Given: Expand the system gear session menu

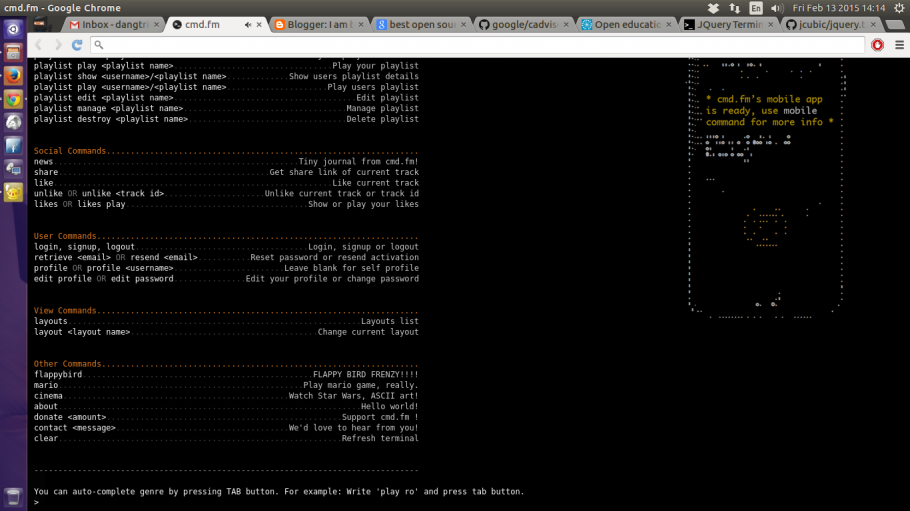Looking at the screenshot, I should coord(899,8).
